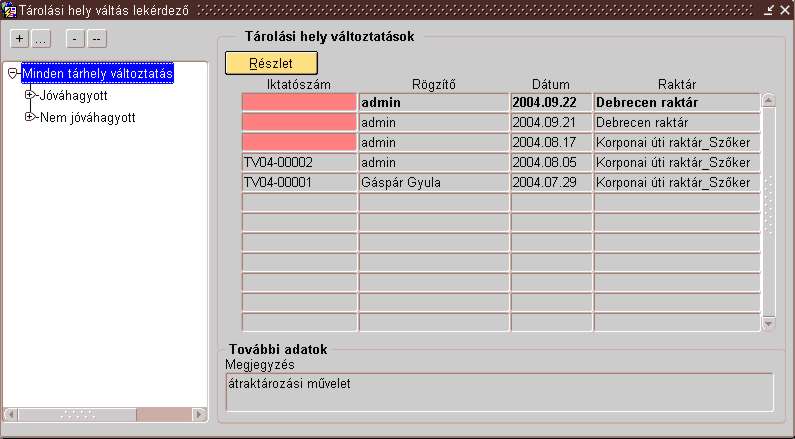The width and height of the screenshot is (795, 439).
Task: Click the date 2004.08.17 cell
Action: pyautogui.click(x=552, y=142)
